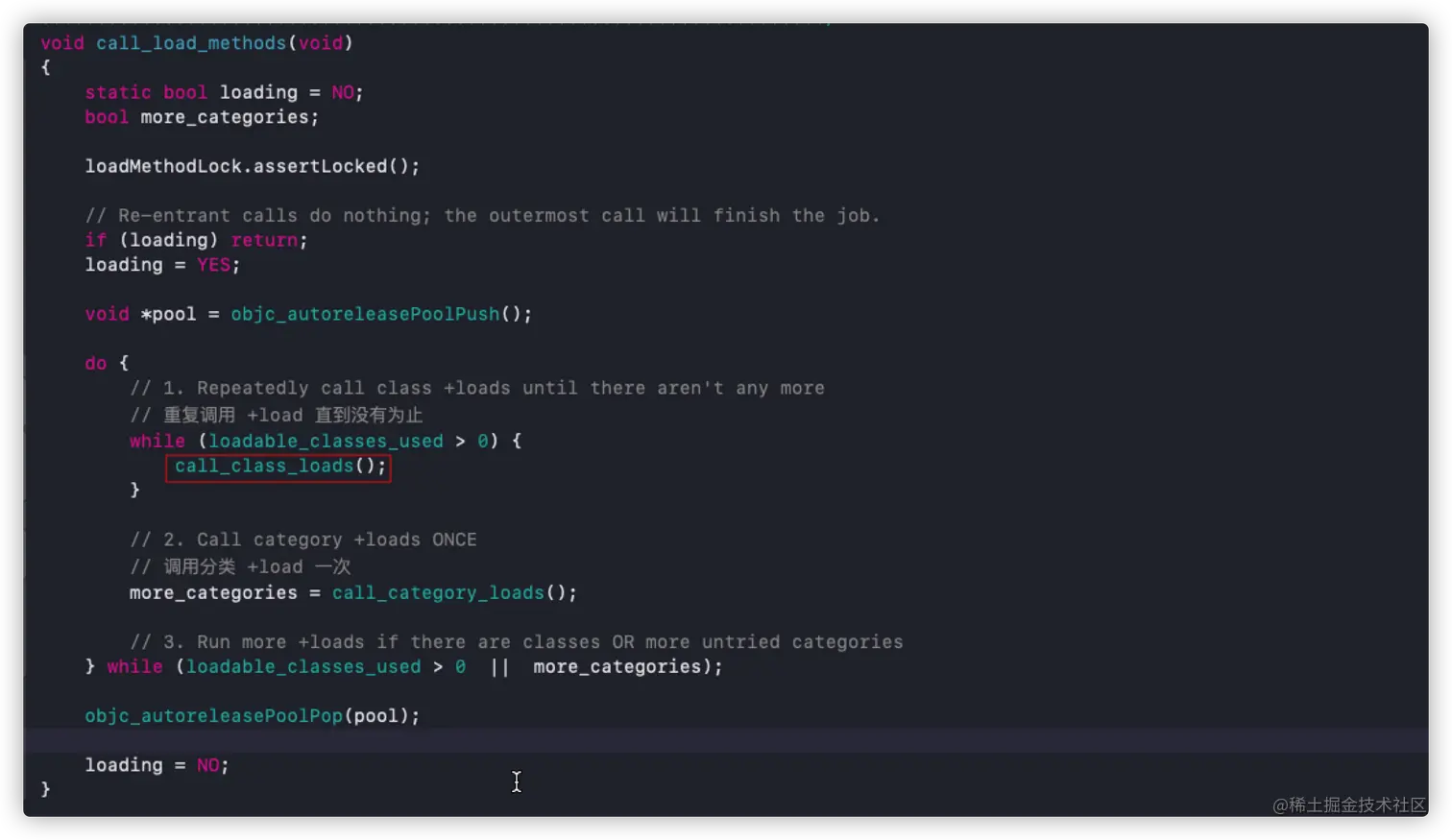
Task: Click the YES value assigned to loading
Action: [x=214, y=264]
